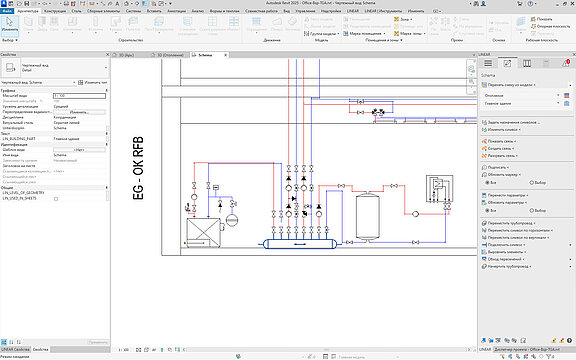Click the Масштаб вида input field
The width and height of the screenshot is (576, 360).
[x=79, y=96]
